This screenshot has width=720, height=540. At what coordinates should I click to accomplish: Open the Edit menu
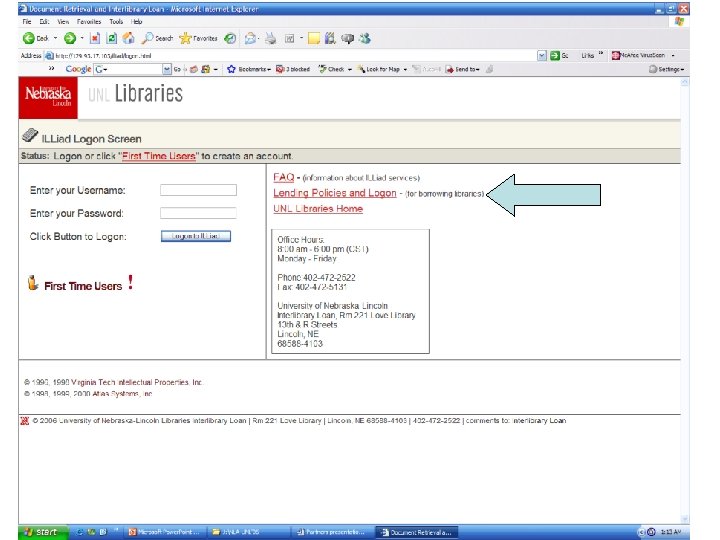[x=44, y=22]
